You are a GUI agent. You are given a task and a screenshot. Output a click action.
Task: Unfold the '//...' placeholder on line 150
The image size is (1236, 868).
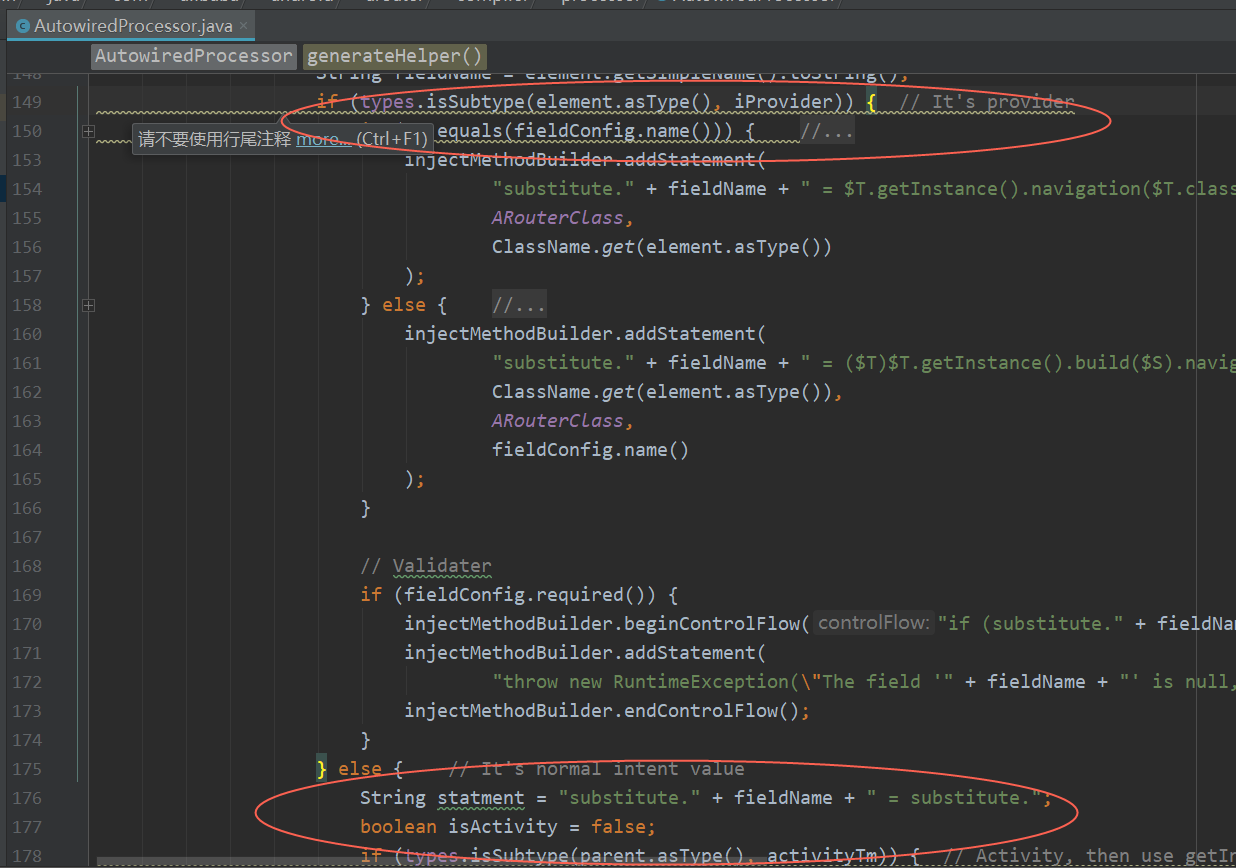click(826, 131)
